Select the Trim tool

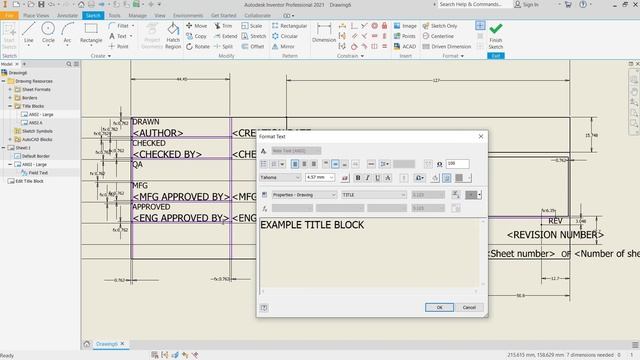[223, 26]
